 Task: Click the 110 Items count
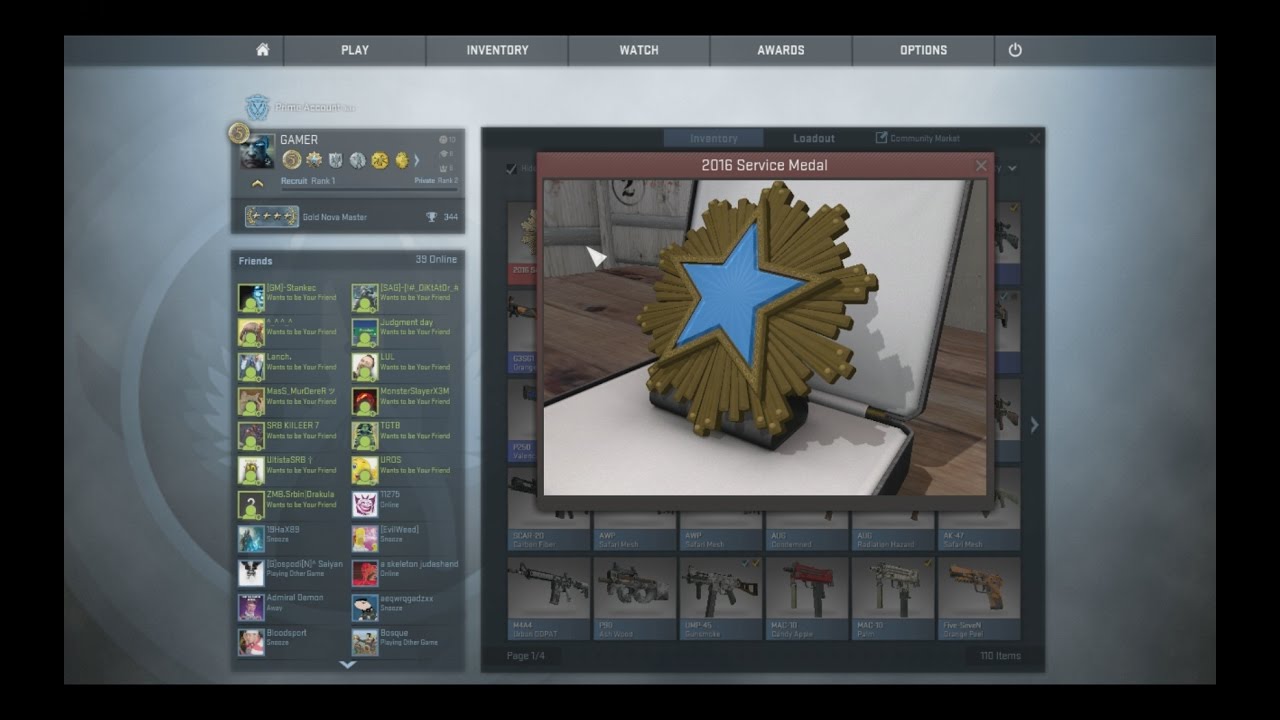pos(1000,656)
